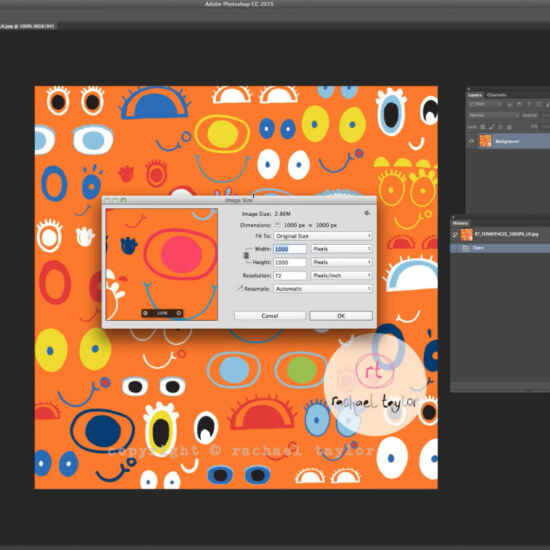Screen dimensions: 550x550
Task: Open the Height units Pixels dropdown
Action: pyautogui.click(x=341, y=262)
